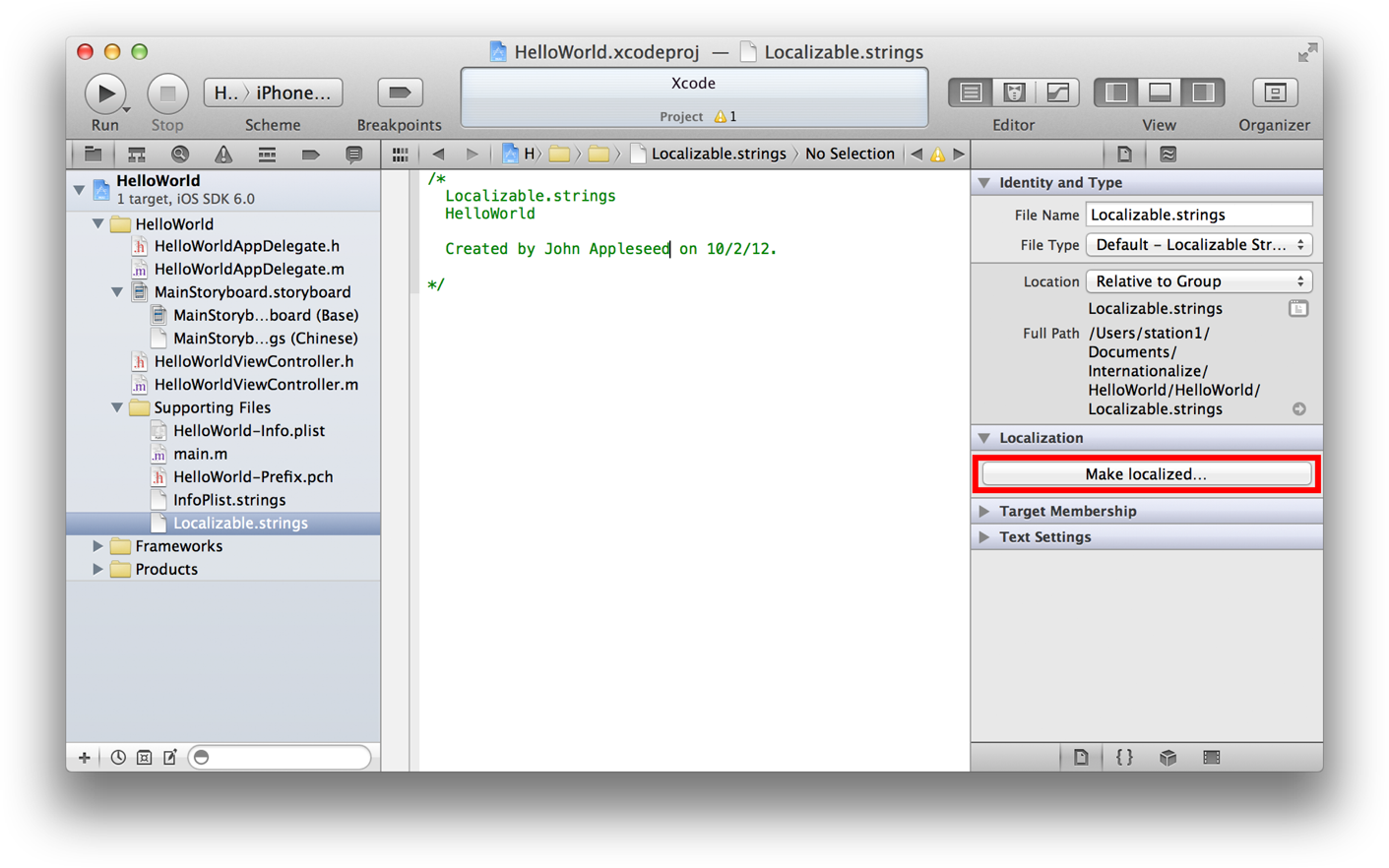Select the InfoPlist.strings file

click(x=228, y=500)
